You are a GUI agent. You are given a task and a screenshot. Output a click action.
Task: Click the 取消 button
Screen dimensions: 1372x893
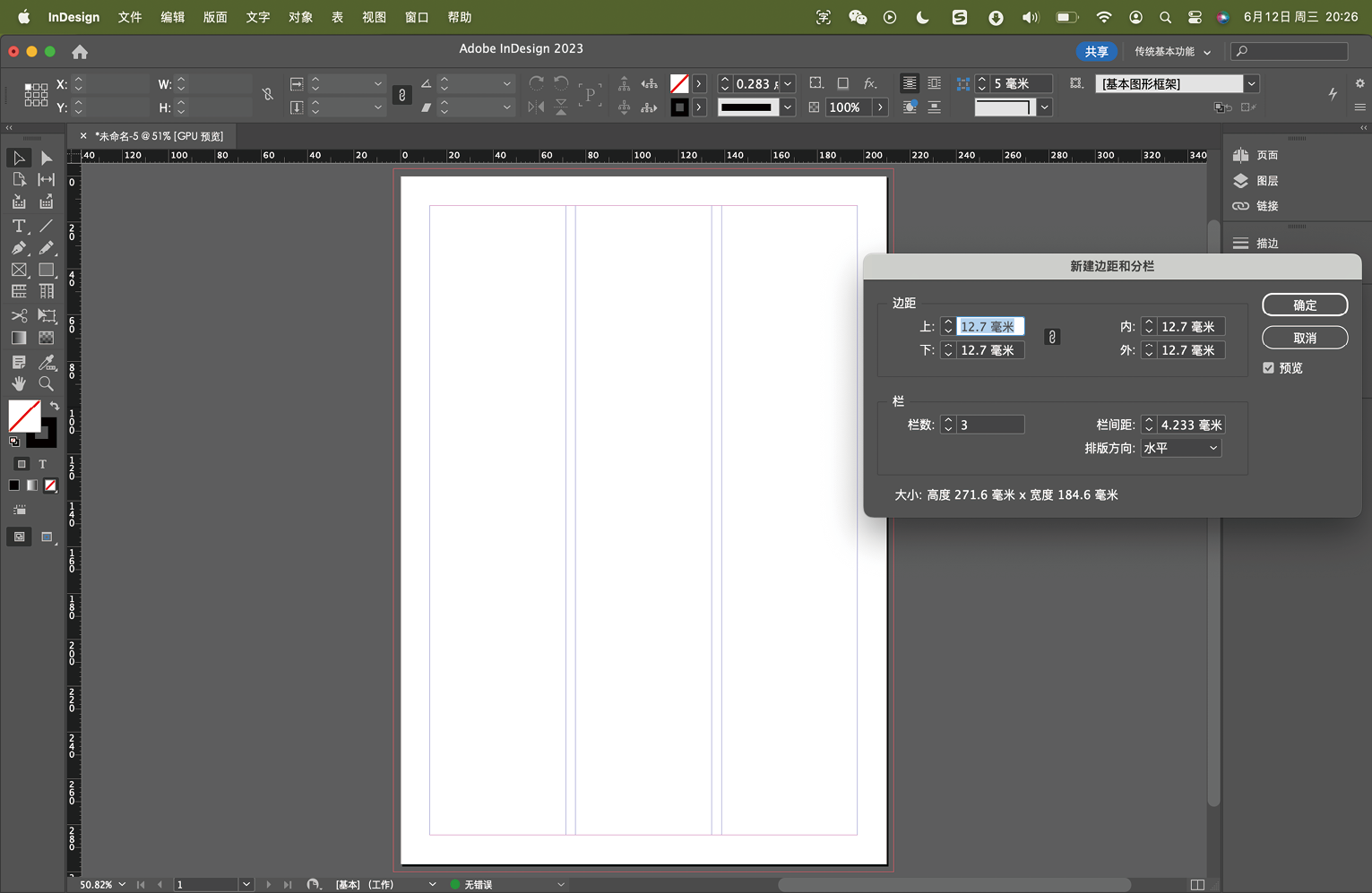(1304, 338)
